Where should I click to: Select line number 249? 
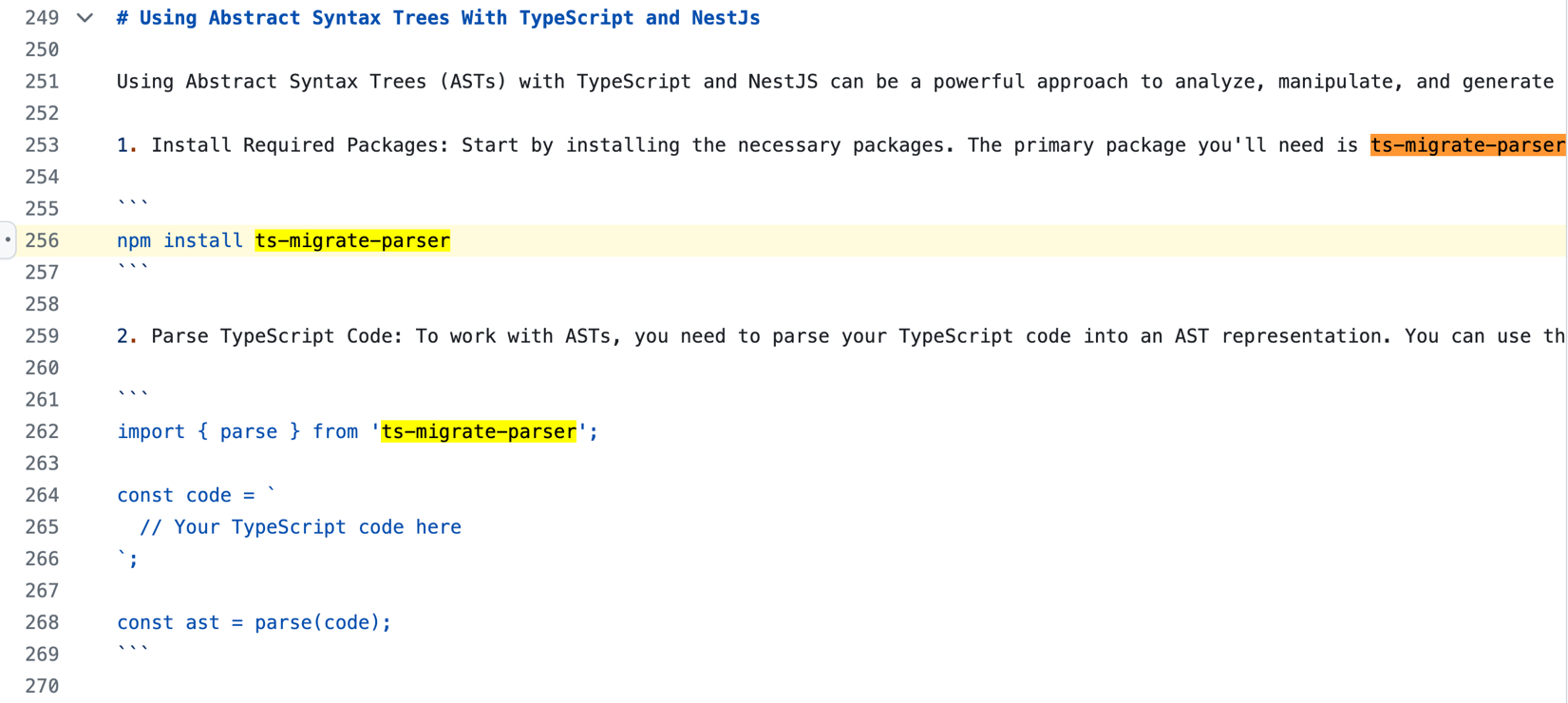[42, 18]
